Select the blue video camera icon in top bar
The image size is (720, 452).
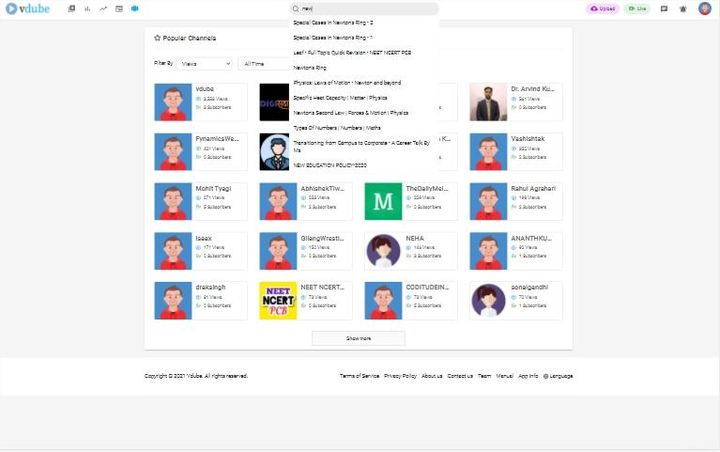coord(135,9)
